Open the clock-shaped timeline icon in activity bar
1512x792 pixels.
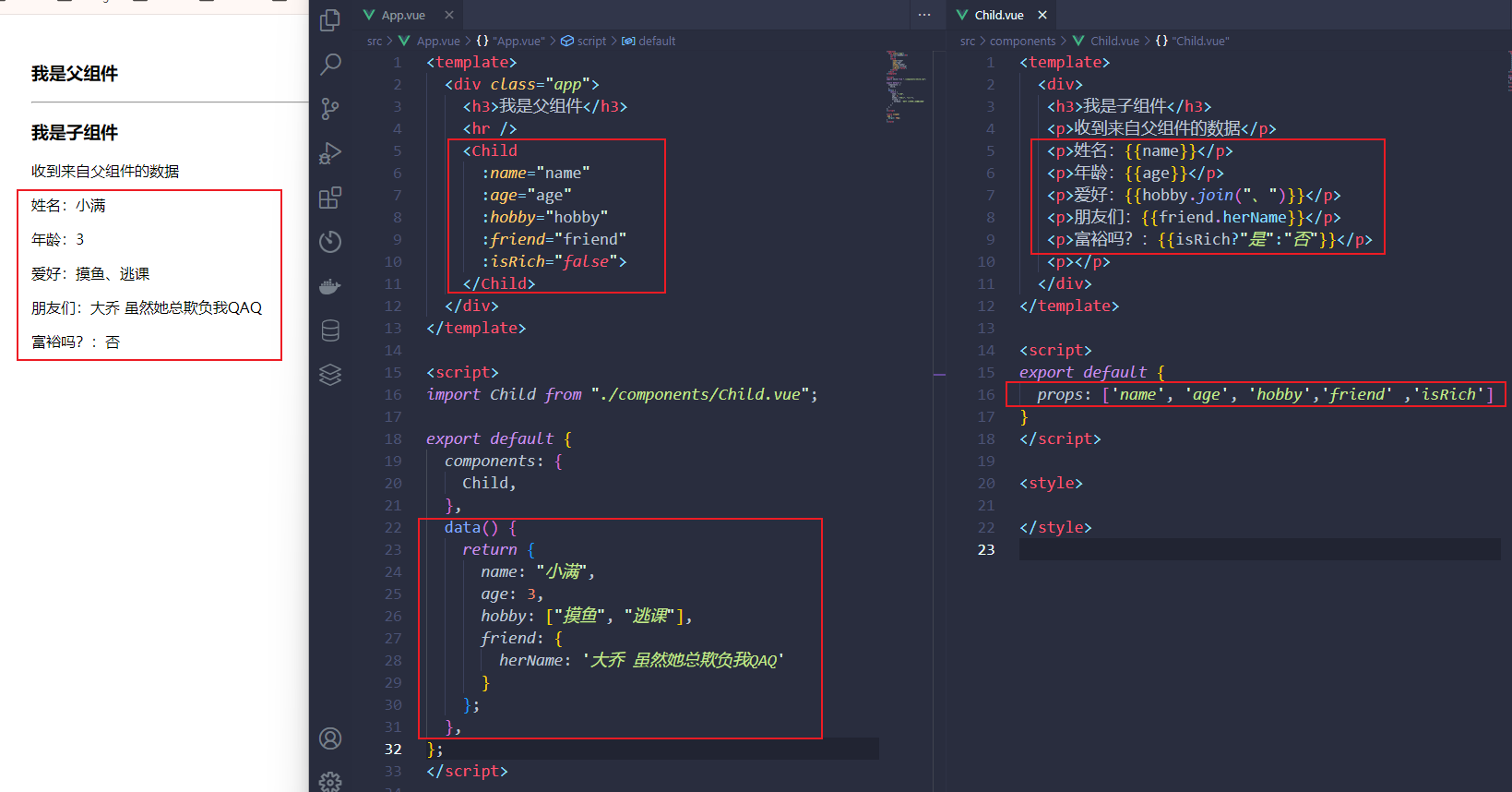[330, 241]
